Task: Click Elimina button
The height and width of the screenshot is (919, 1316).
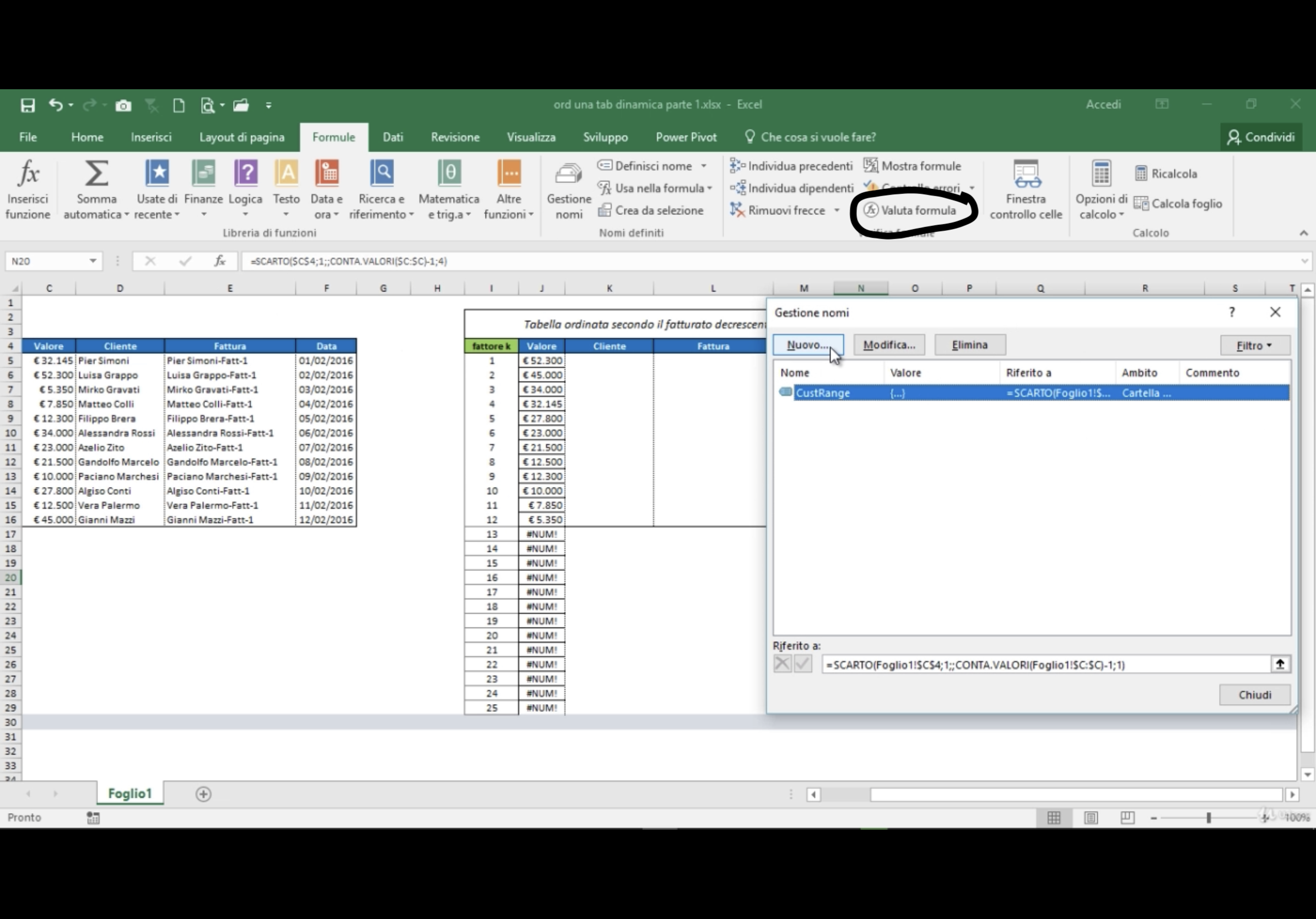Action: 969,345
